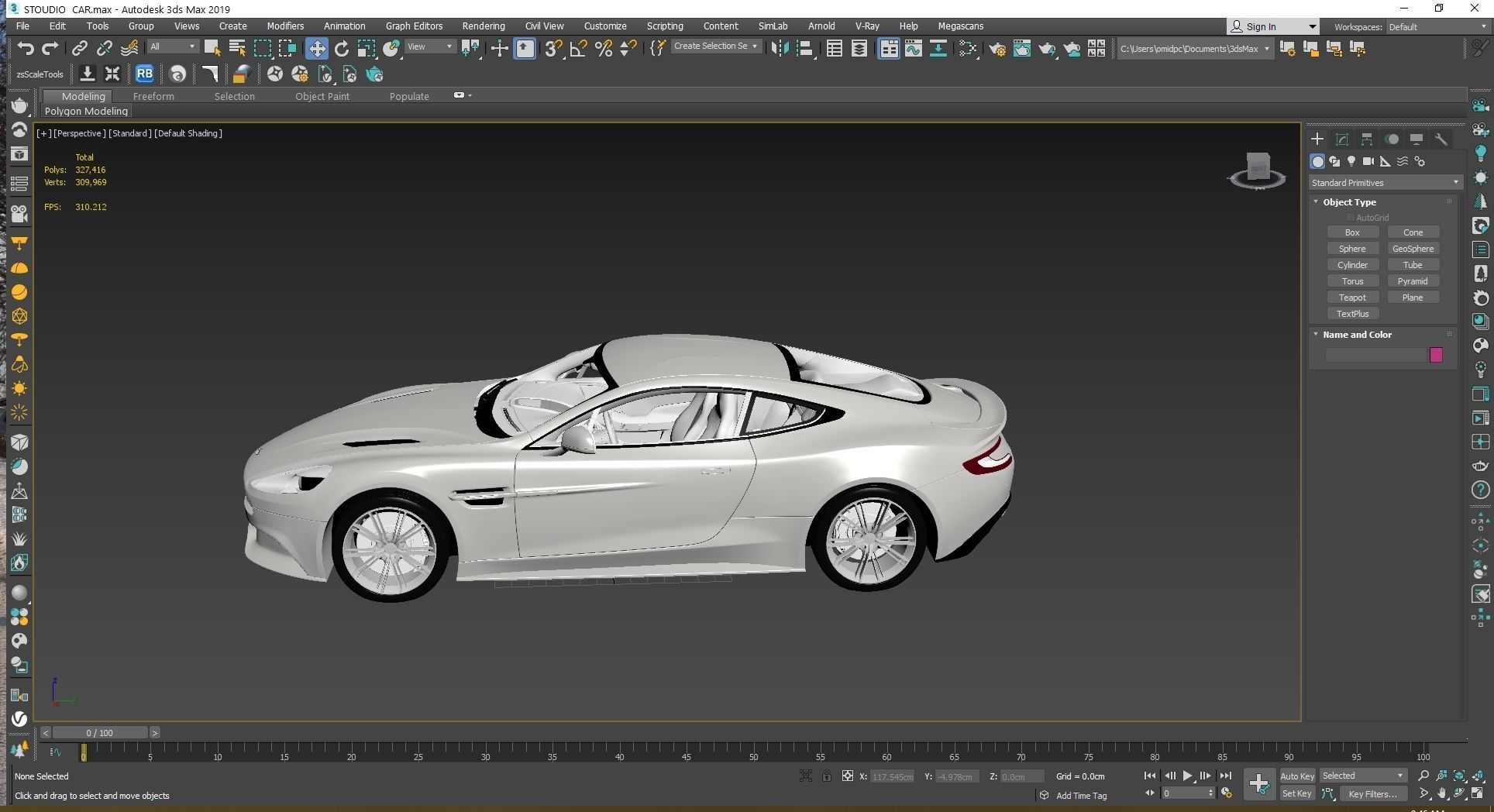Click the Align tool icon
1494x812 pixels.
tap(804, 48)
